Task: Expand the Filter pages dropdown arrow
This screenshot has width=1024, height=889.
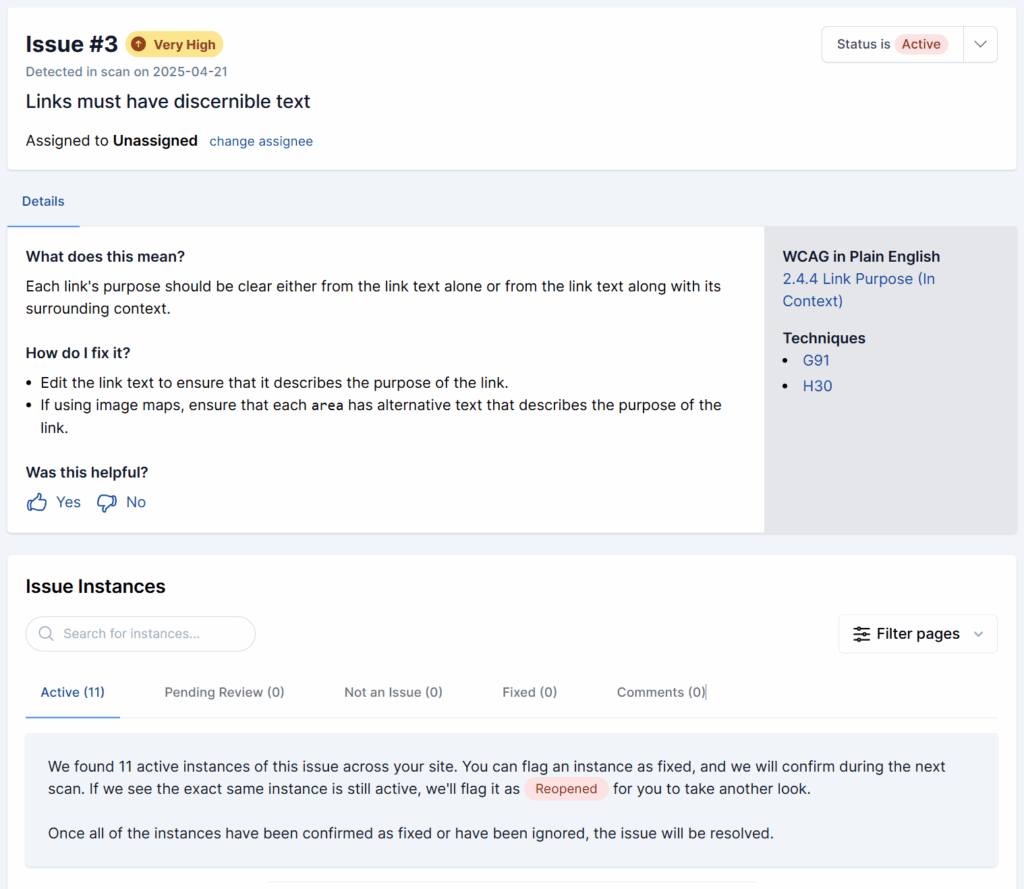Action: [978, 634]
